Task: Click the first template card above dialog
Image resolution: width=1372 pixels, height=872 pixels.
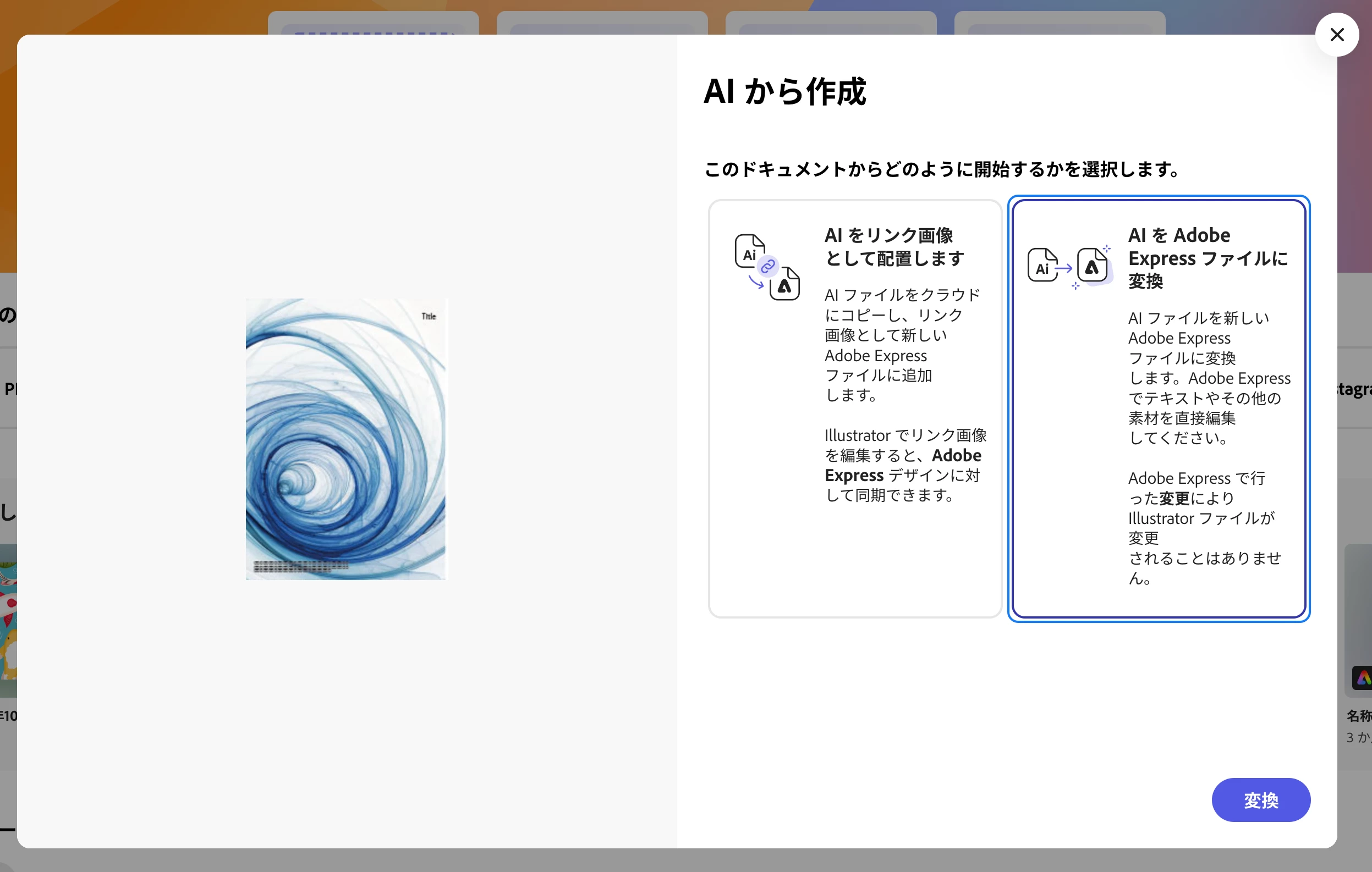Action: 373,23
